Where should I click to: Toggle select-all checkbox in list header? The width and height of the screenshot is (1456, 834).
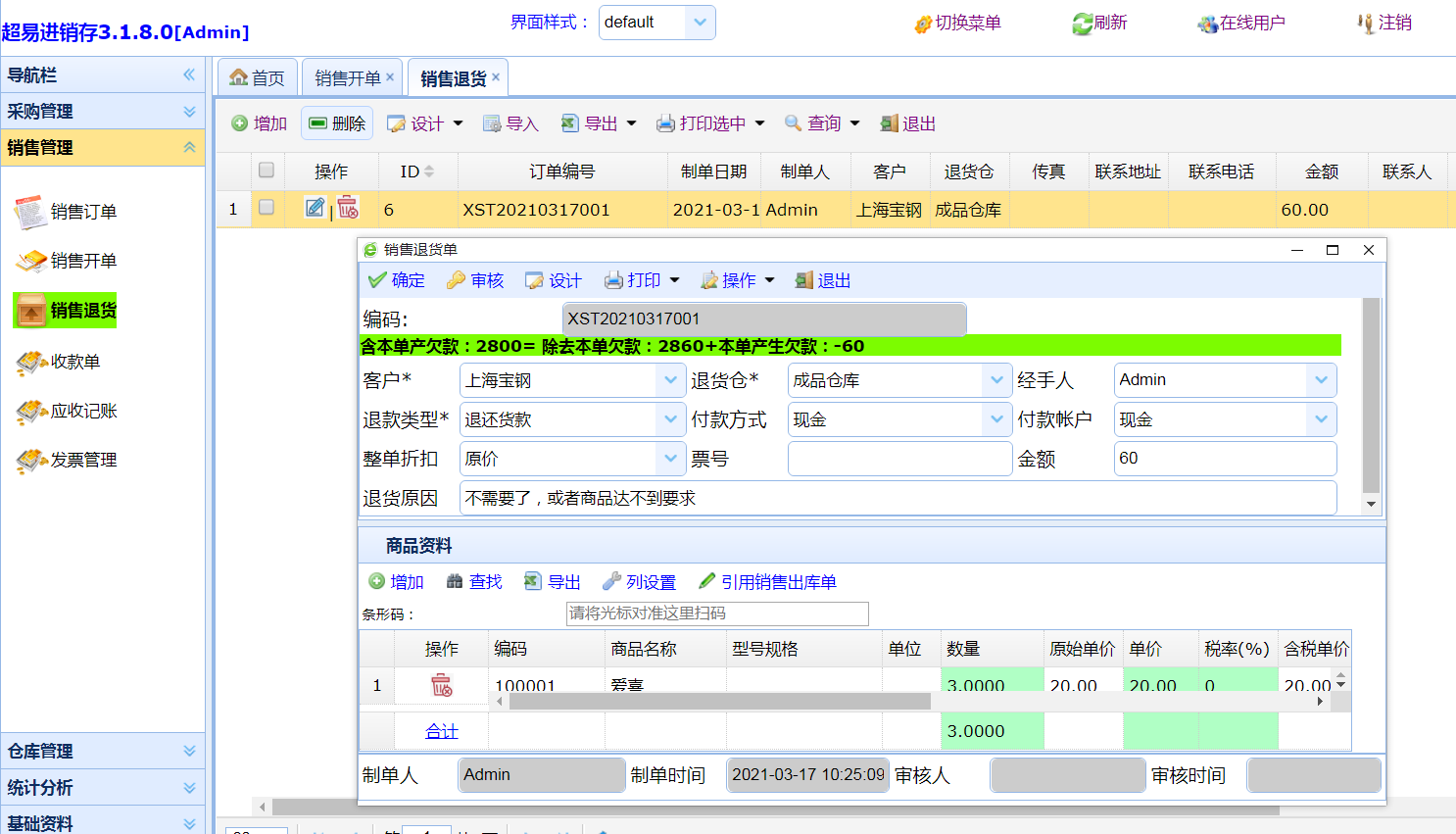(x=267, y=171)
